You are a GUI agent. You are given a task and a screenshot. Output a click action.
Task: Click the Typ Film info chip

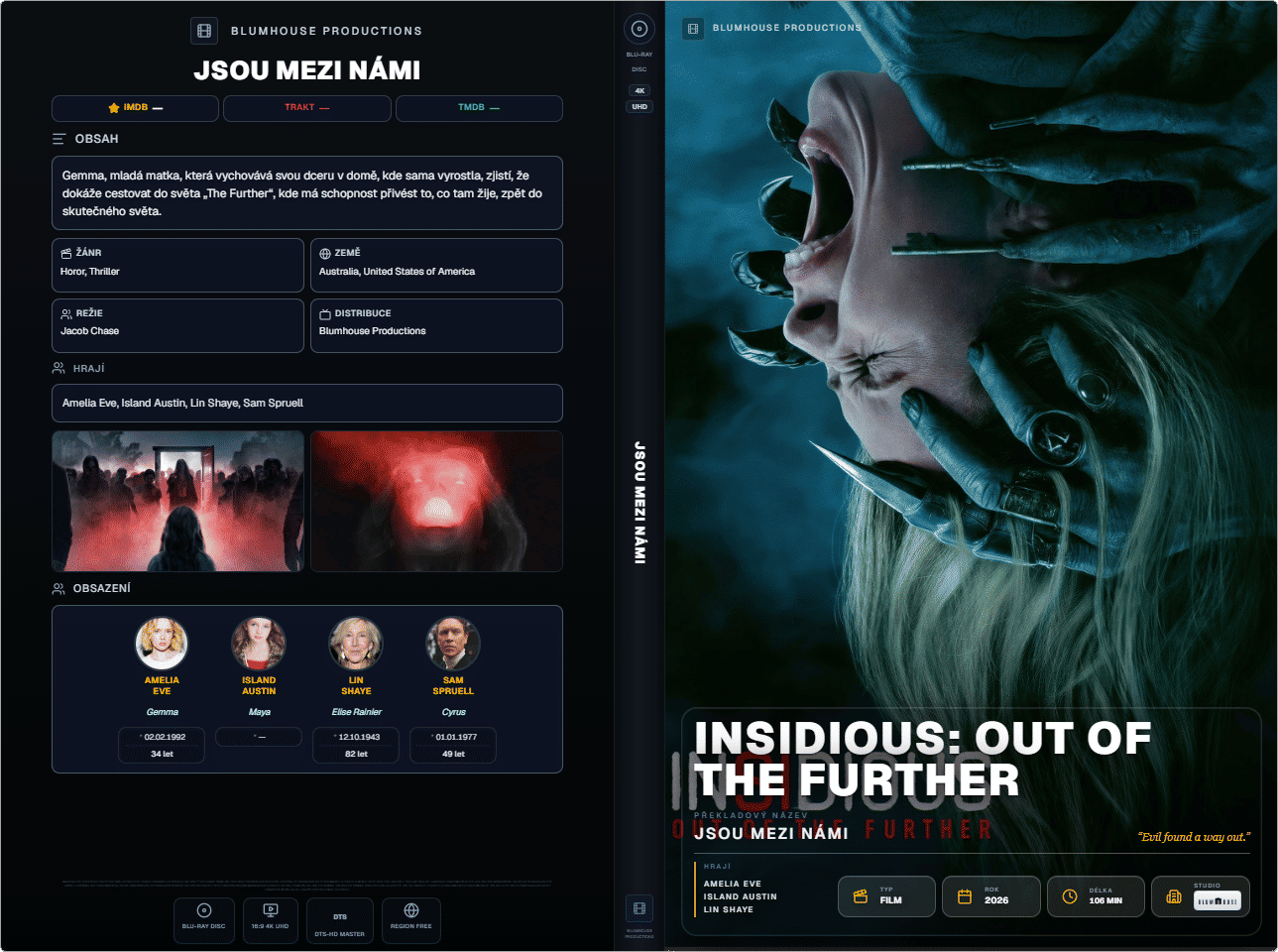pos(886,896)
